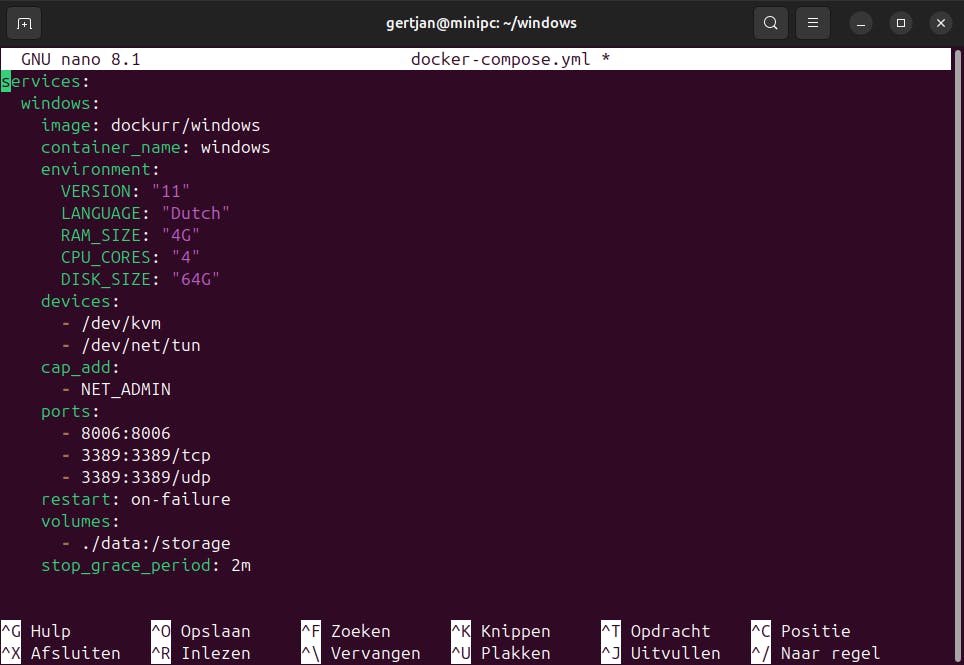Click the ^T Opdracht shortcut
The image size is (964, 665).
click(x=656, y=631)
